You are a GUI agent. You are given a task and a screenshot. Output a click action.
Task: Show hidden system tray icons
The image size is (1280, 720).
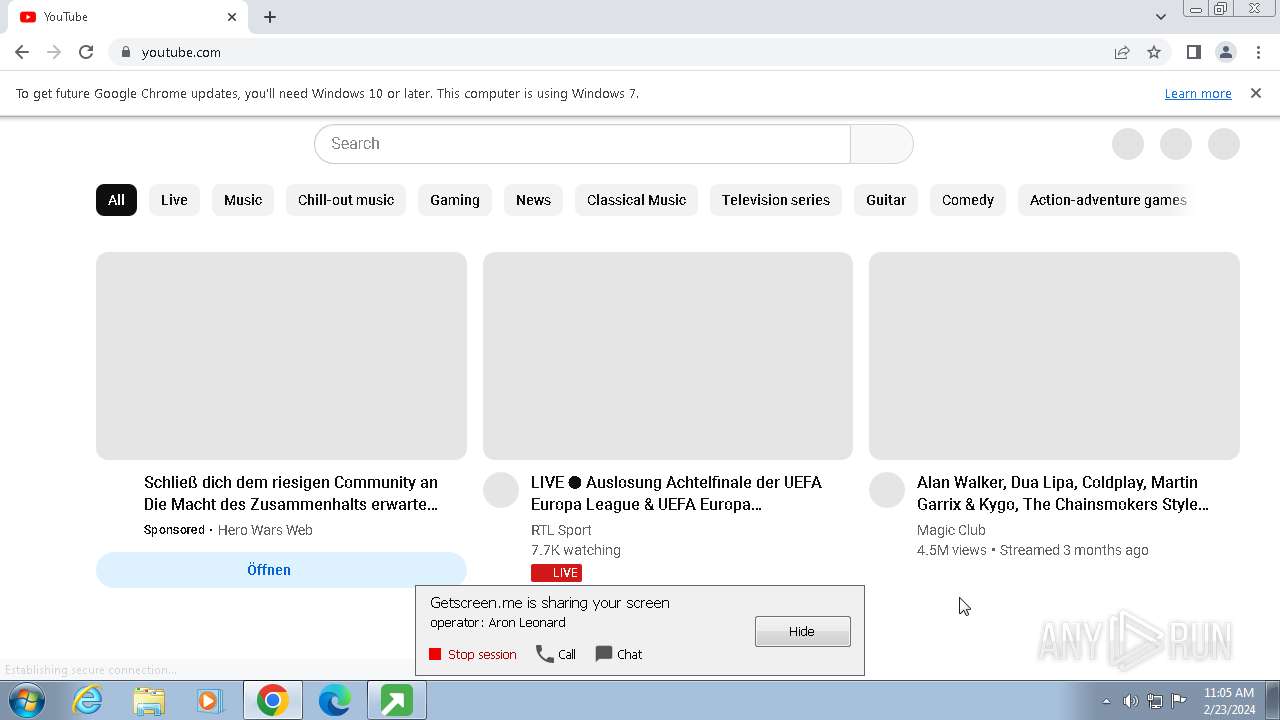click(1106, 701)
